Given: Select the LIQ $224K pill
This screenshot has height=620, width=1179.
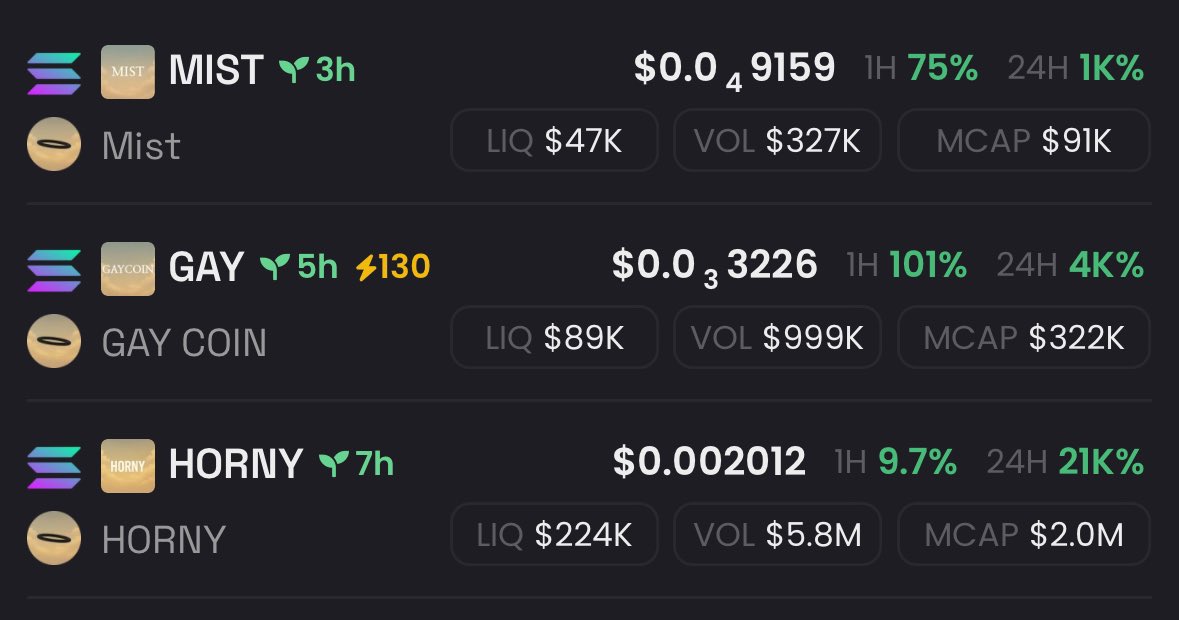Looking at the screenshot, I should (554, 534).
